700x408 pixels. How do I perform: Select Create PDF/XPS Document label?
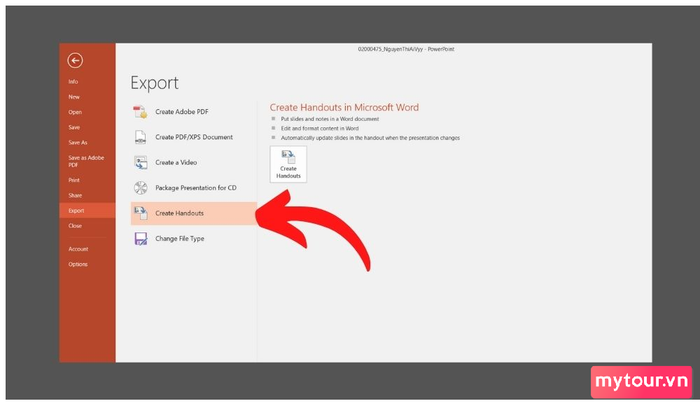point(194,137)
